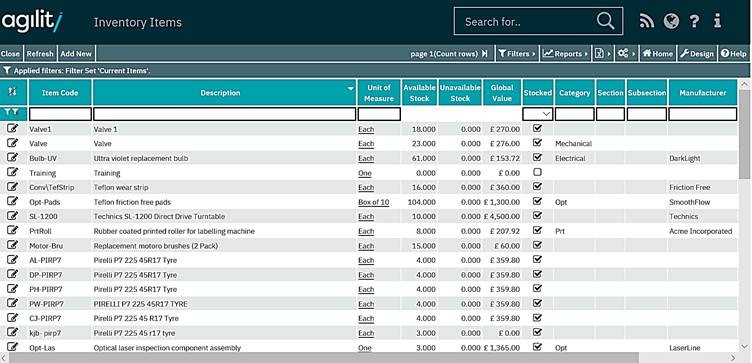Sort by Available Stock column header

click(x=419, y=93)
